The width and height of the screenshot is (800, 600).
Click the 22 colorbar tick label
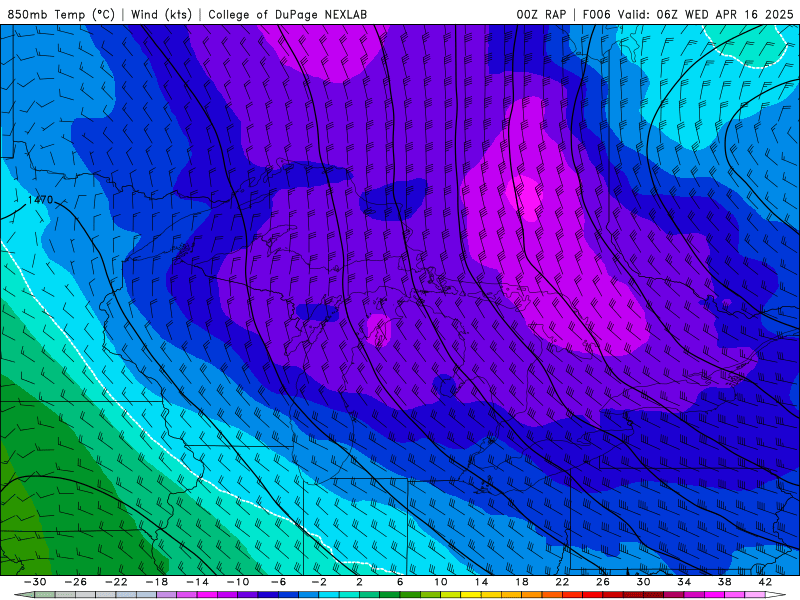(x=562, y=582)
